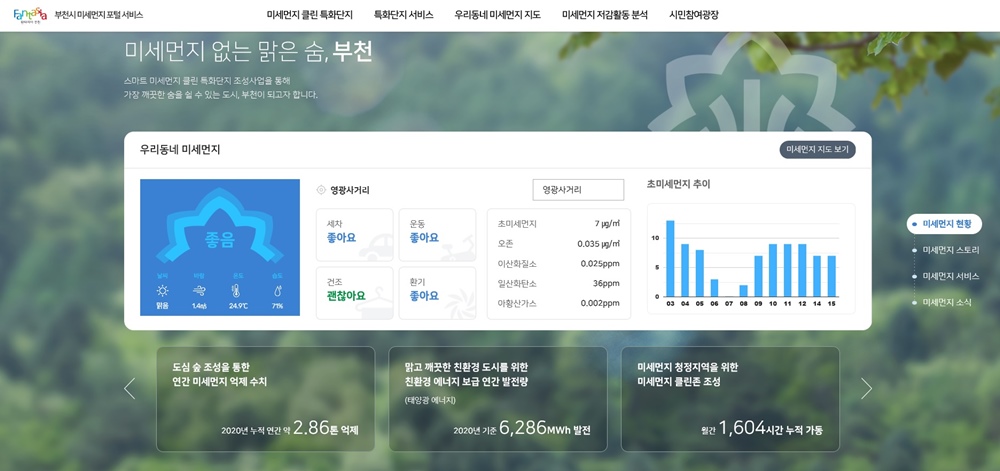Click the 6,286MWh 발전 figure
Viewport: 1000px width, 471px height.
(x=545, y=428)
